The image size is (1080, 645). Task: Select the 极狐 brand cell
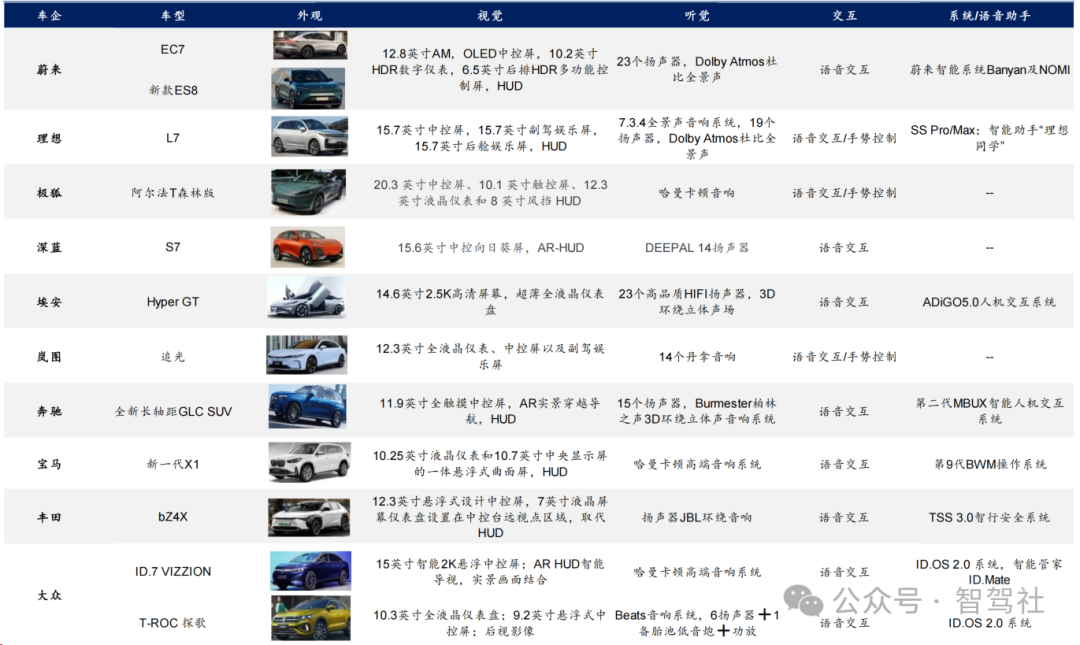pos(49,193)
